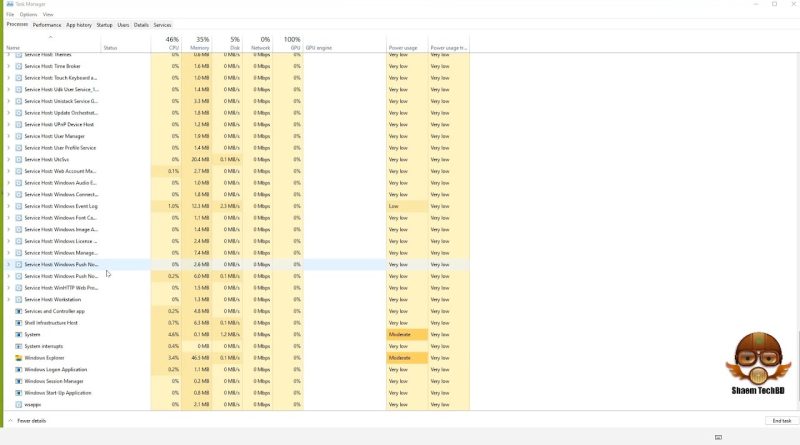Sort processes by Memory column header
The height and width of the screenshot is (445, 800).
196,43
